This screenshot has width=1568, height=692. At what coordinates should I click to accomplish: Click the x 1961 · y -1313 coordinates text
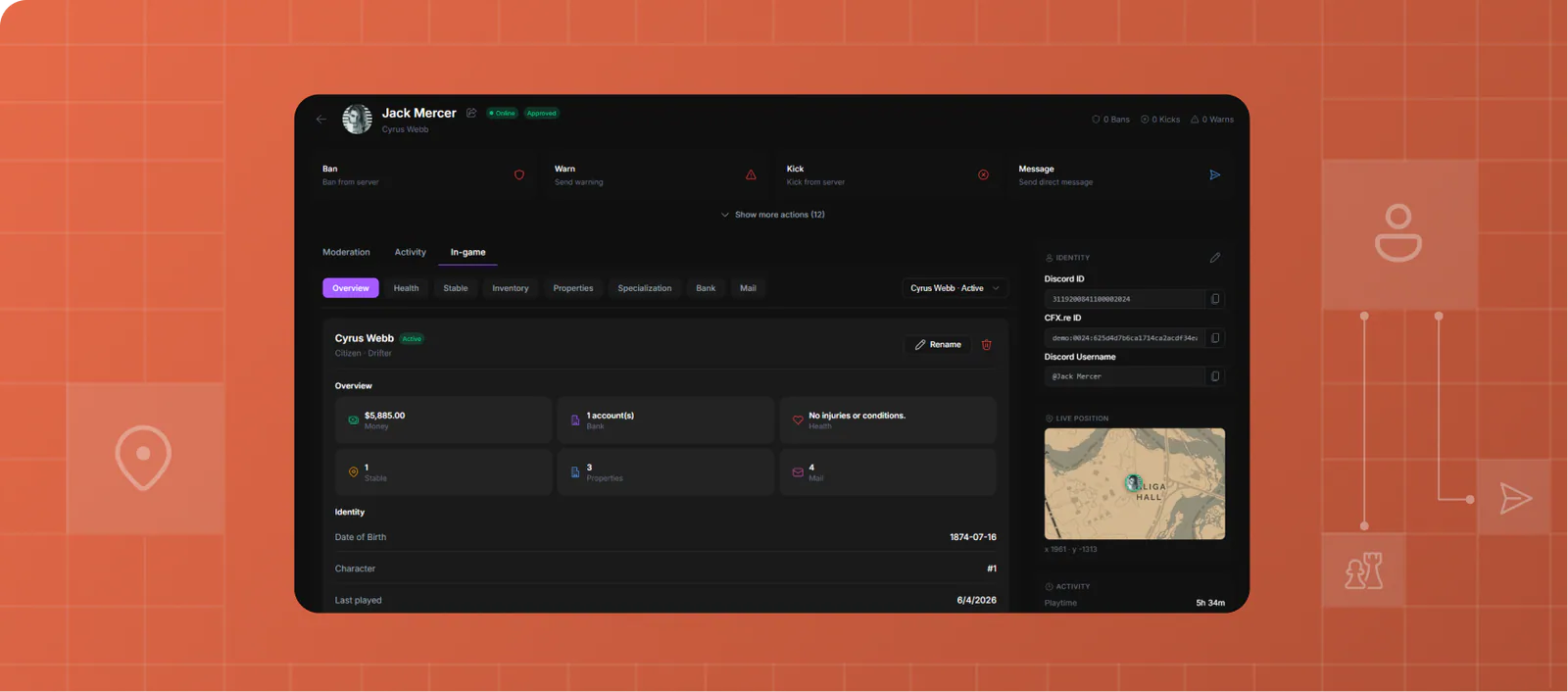click(x=1071, y=549)
